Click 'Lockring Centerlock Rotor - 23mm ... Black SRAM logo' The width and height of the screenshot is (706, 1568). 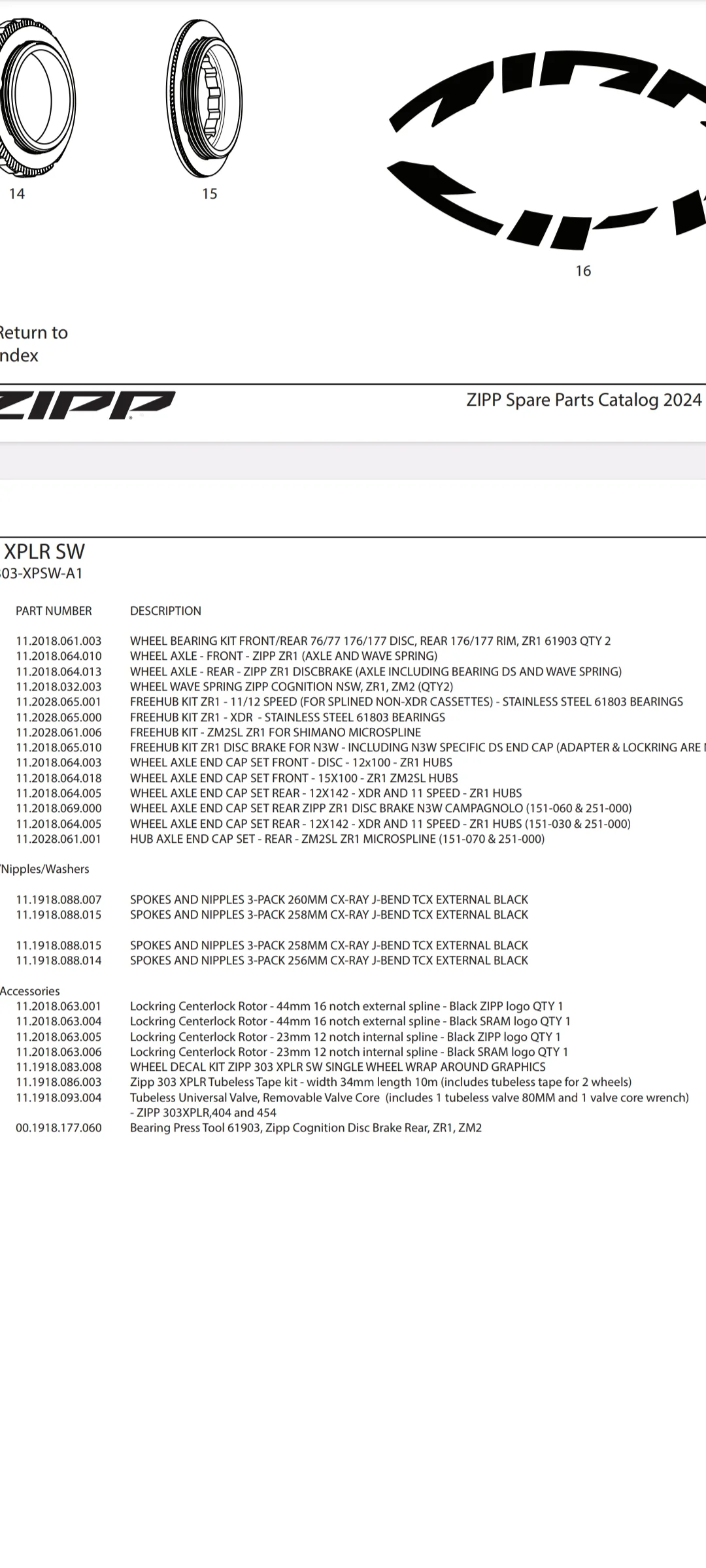click(349, 1052)
